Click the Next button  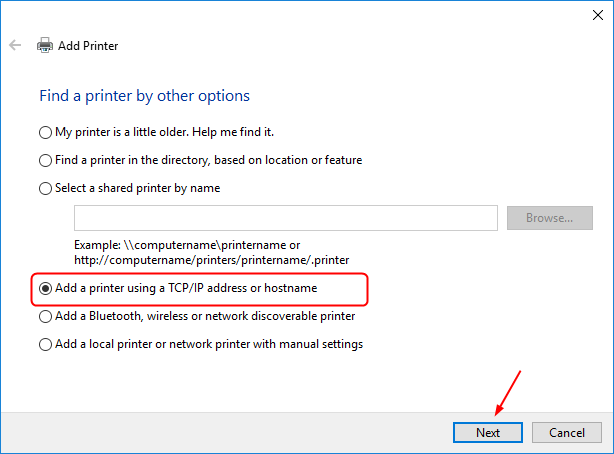[488, 432]
